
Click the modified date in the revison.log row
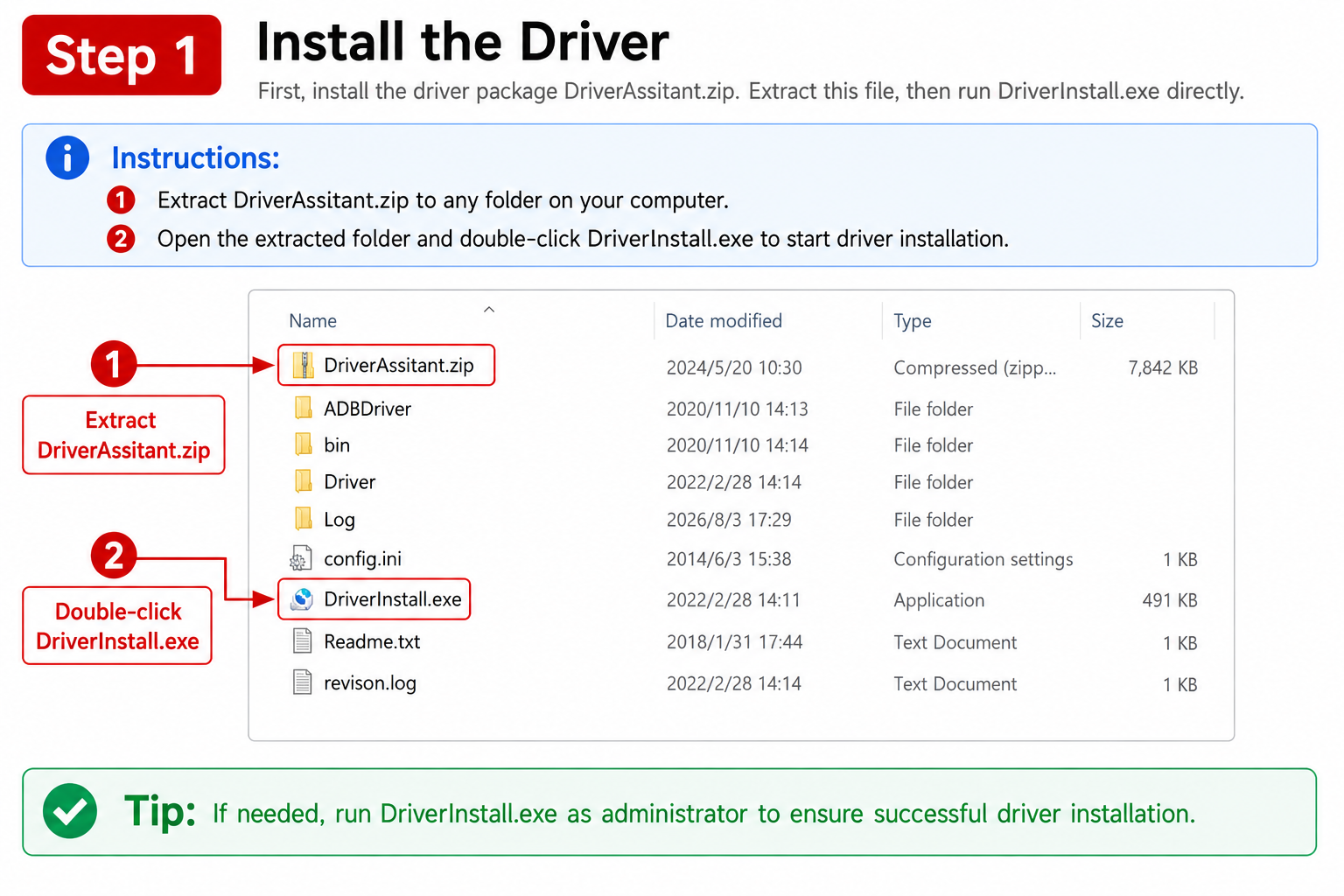tap(734, 683)
